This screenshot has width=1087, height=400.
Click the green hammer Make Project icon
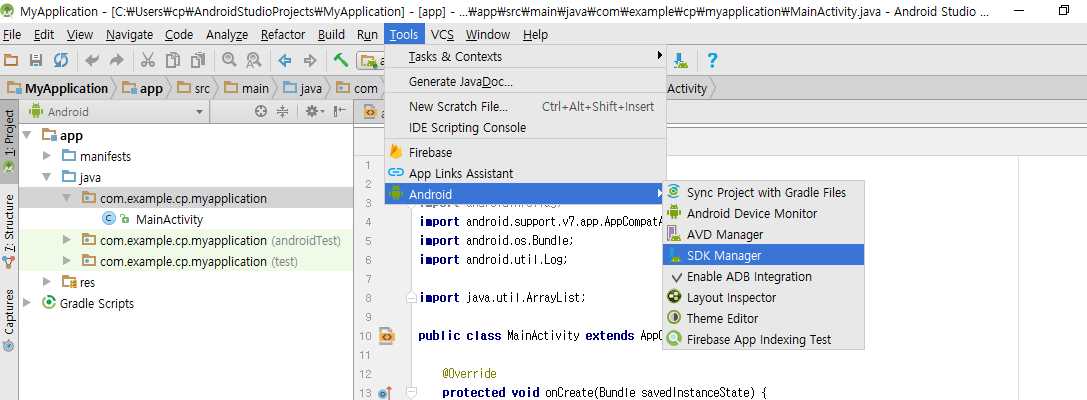(x=340, y=60)
